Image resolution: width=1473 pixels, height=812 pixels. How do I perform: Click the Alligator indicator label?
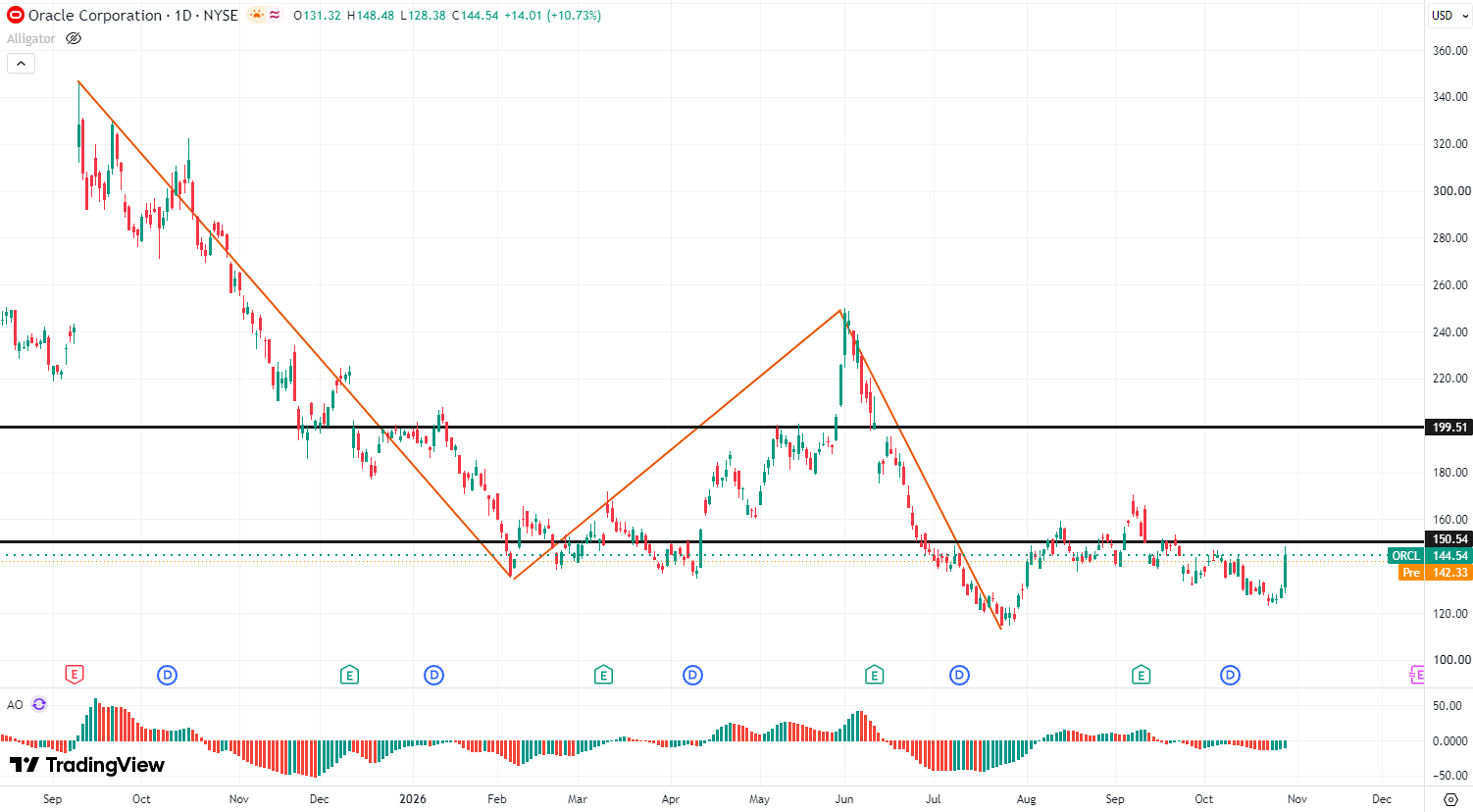[31, 39]
